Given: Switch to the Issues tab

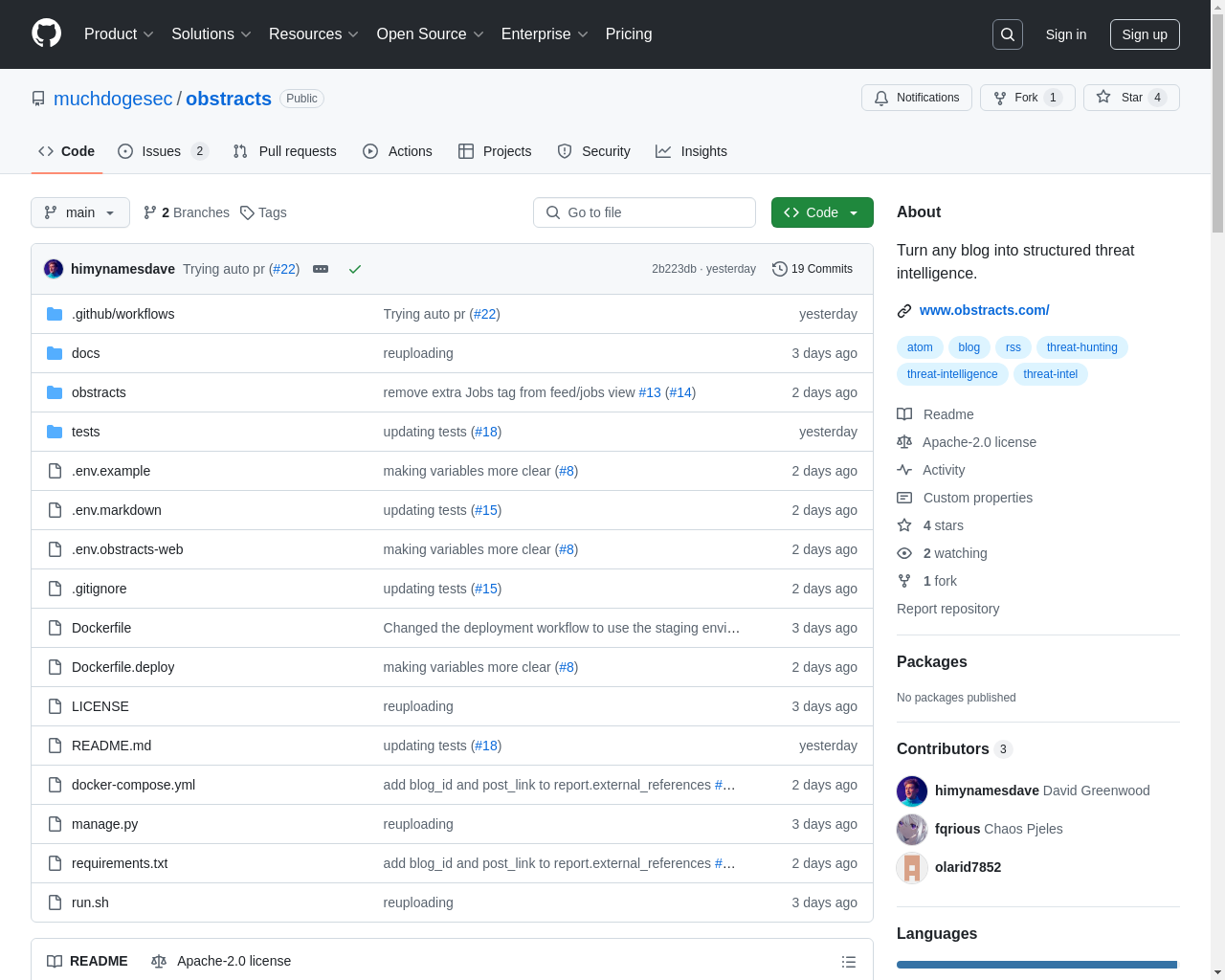Looking at the screenshot, I should [163, 151].
